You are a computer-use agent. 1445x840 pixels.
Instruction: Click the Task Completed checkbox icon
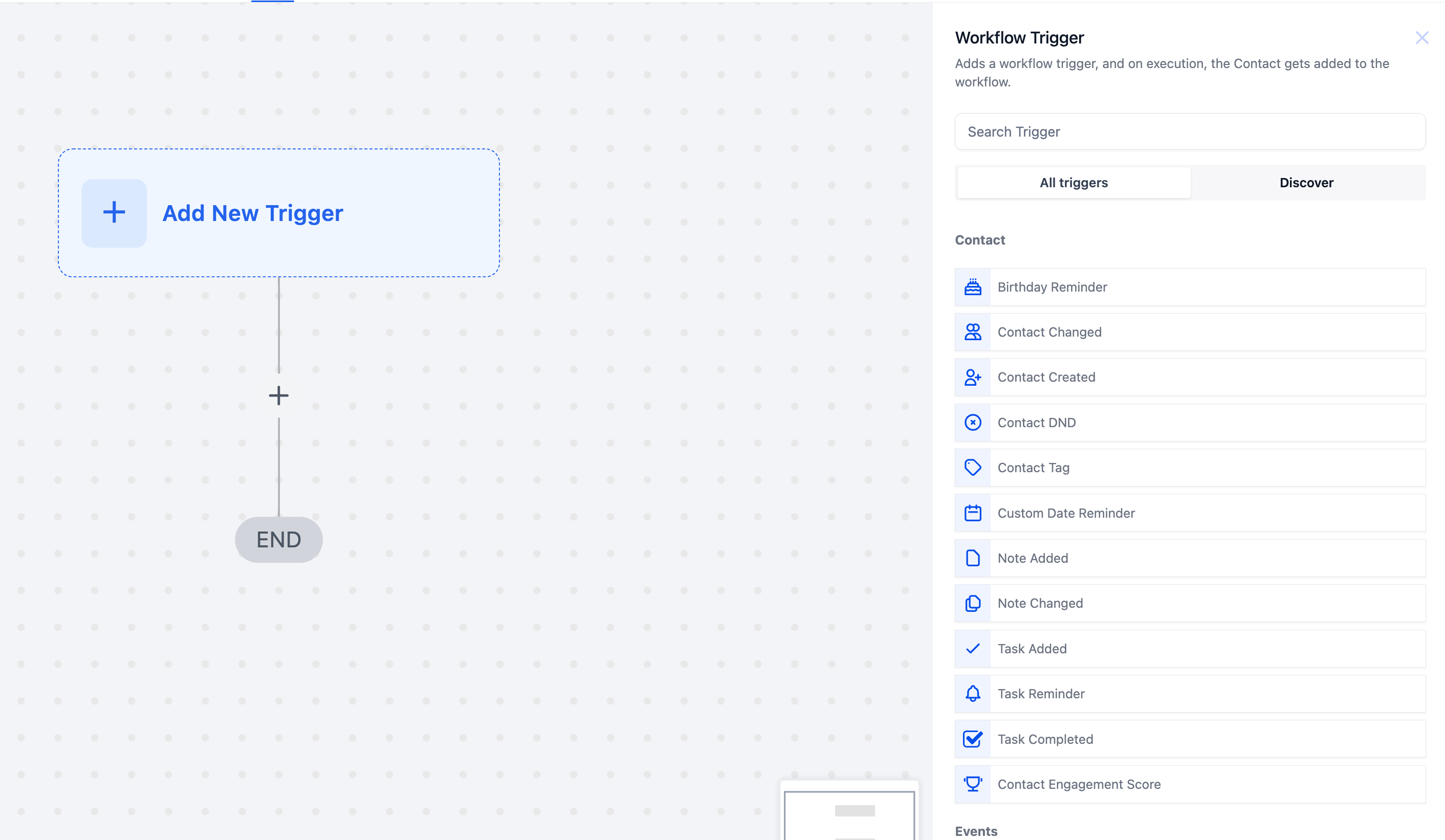973,739
